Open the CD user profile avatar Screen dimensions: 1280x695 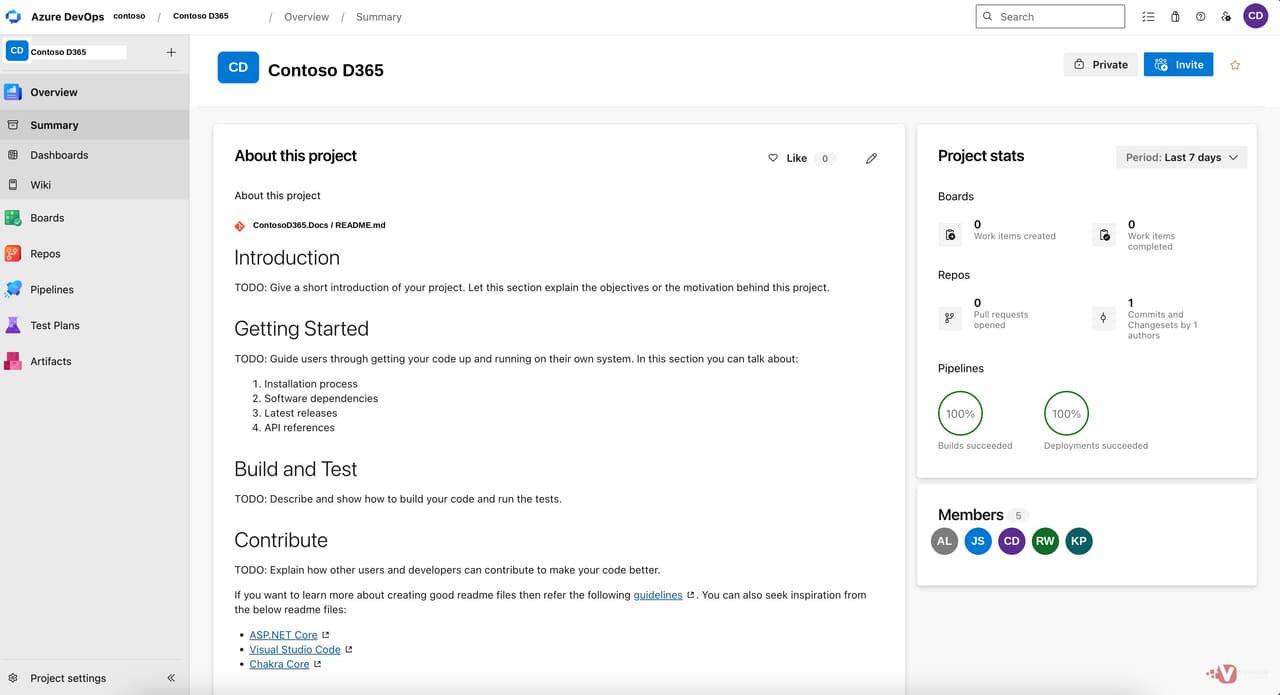click(x=1256, y=16)
